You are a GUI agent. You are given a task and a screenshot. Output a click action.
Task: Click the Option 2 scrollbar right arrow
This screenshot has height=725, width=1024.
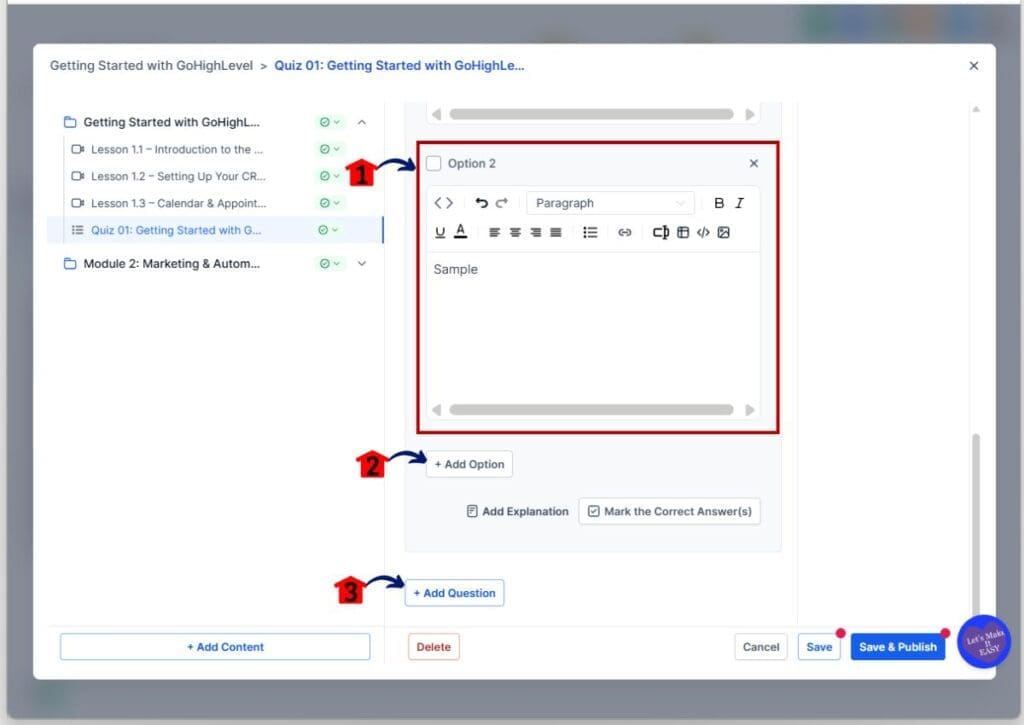750,410
